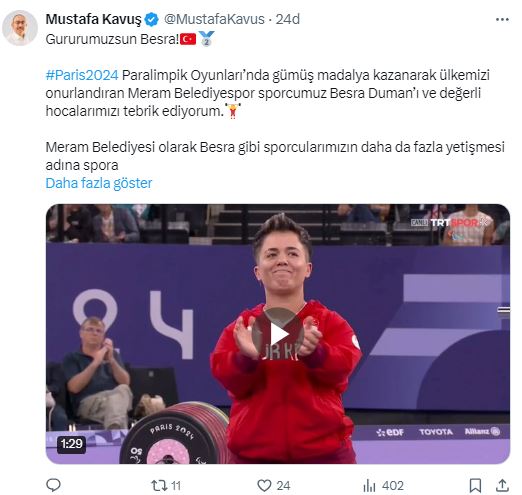Play the video with the center play button
Viewport: 522px width, 495px height.
[278, 334]
